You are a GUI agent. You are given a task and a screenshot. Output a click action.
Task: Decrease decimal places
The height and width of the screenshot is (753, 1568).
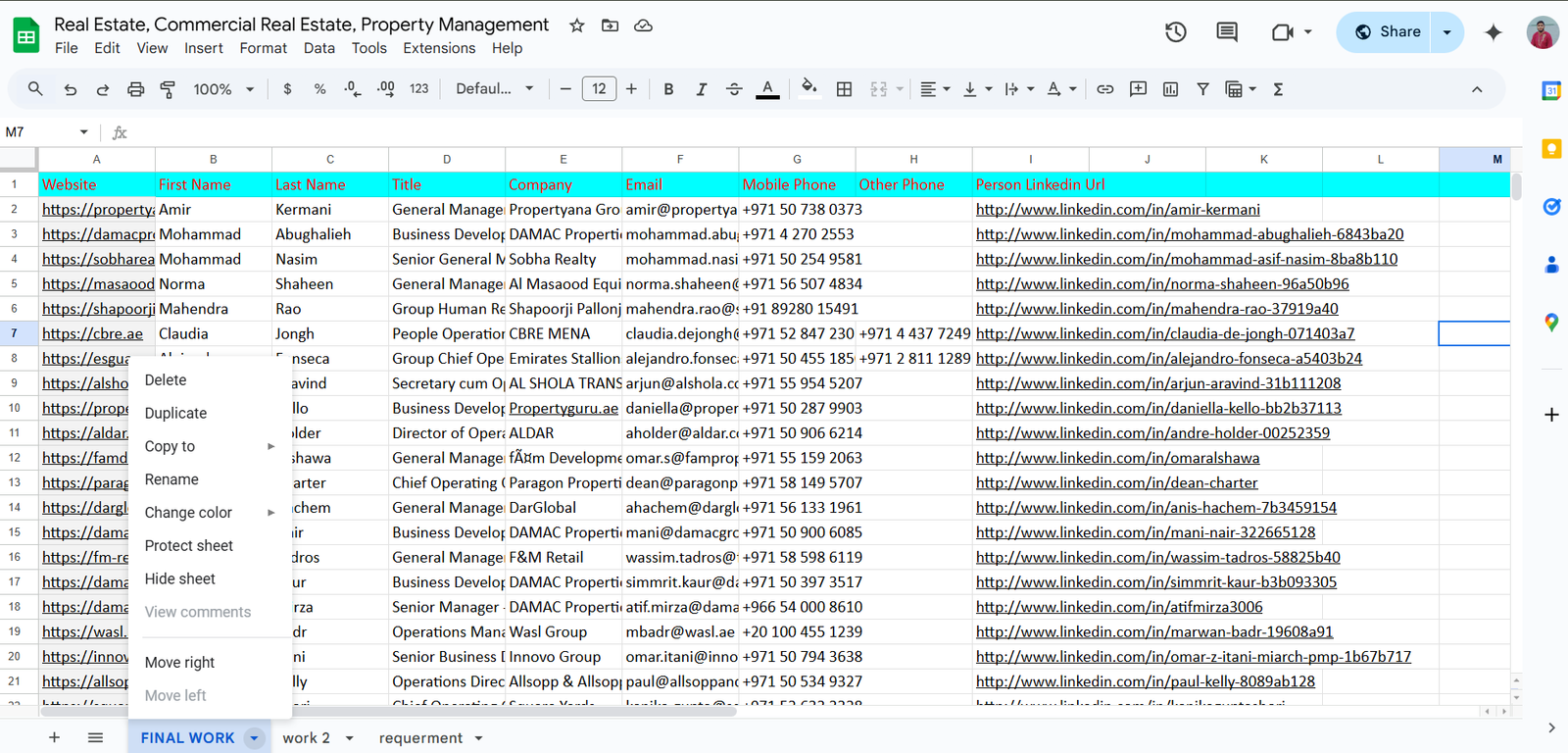tap(353, 89)
